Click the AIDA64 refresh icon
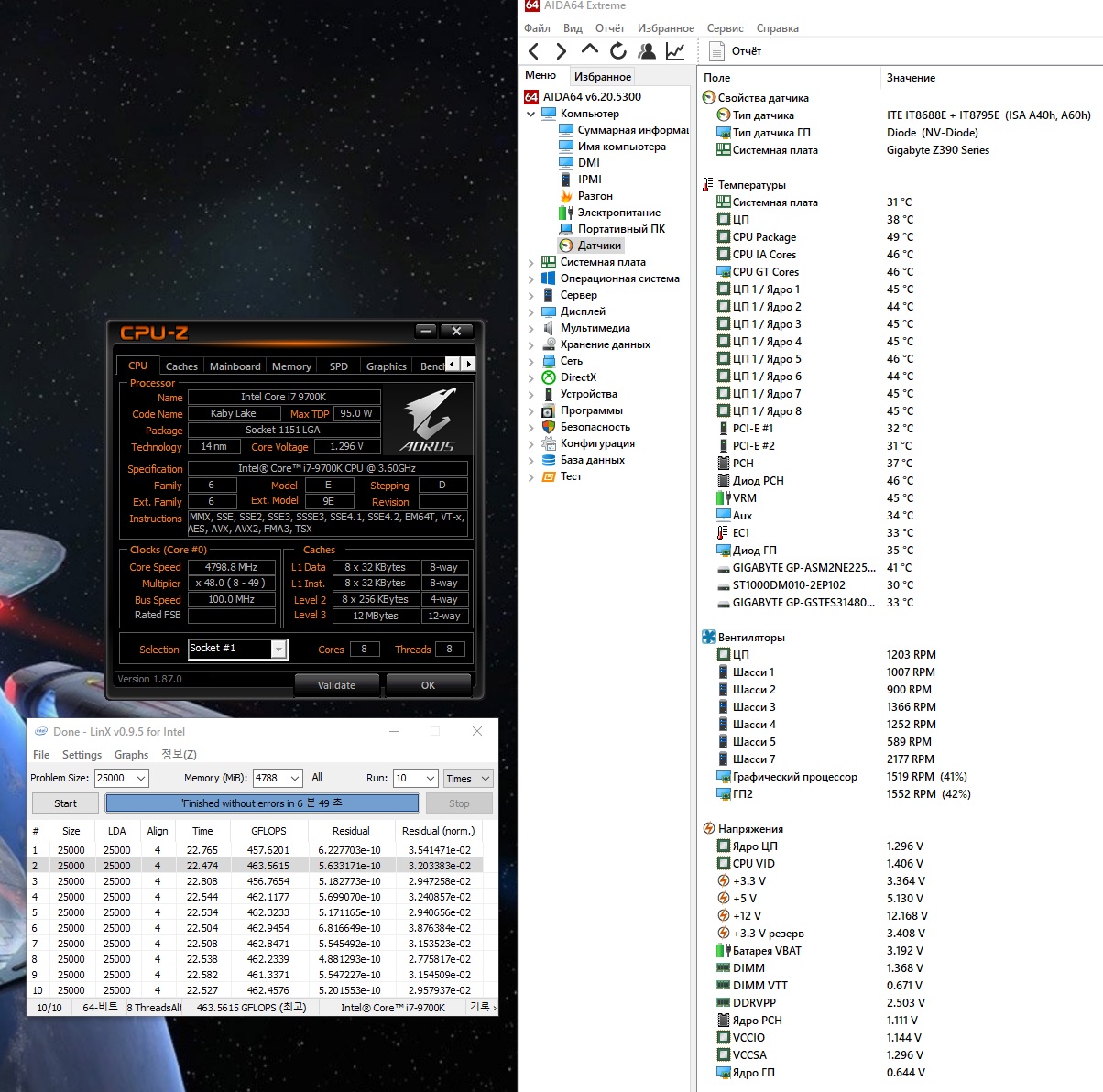Viewport: 1103px width, 1092px height. [x=618, y=51]
